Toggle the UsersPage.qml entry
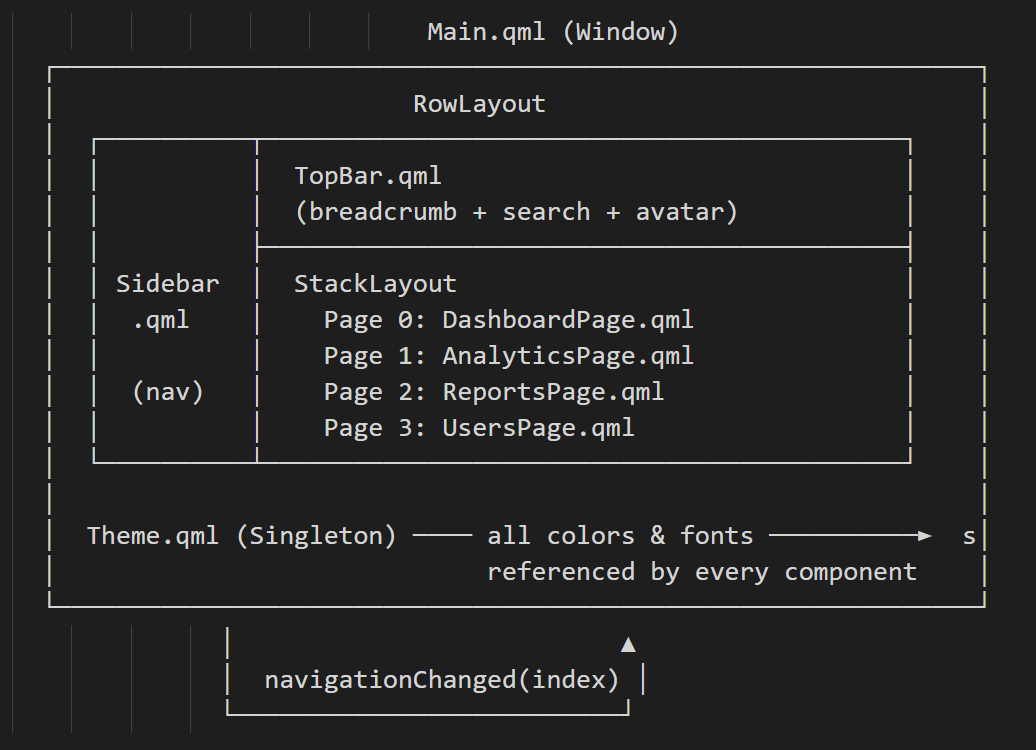The height and width of the screenshot is (750, 1036). click(x=479, y=427)
